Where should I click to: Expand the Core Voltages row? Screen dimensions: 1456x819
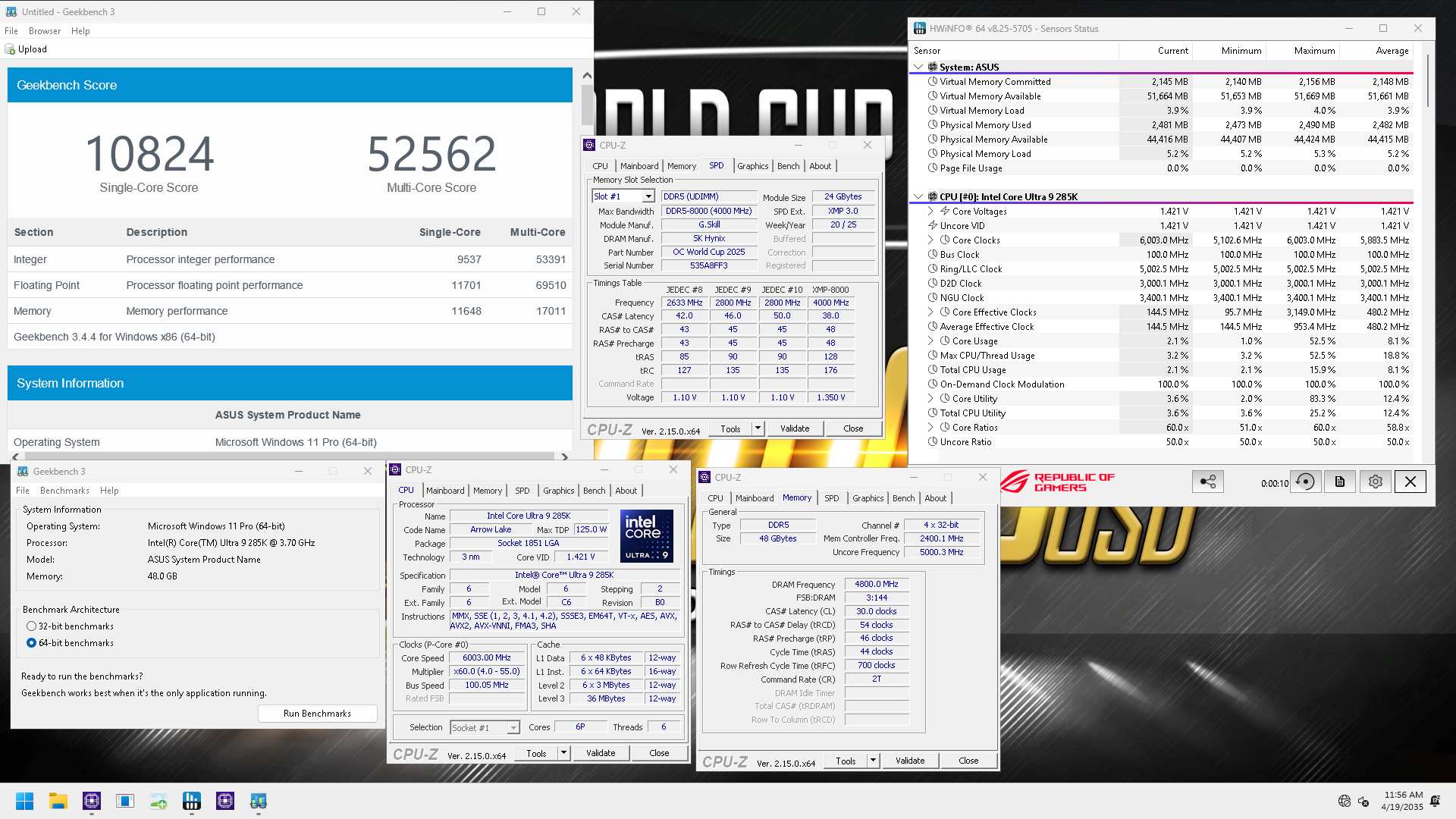coord(930,212)
